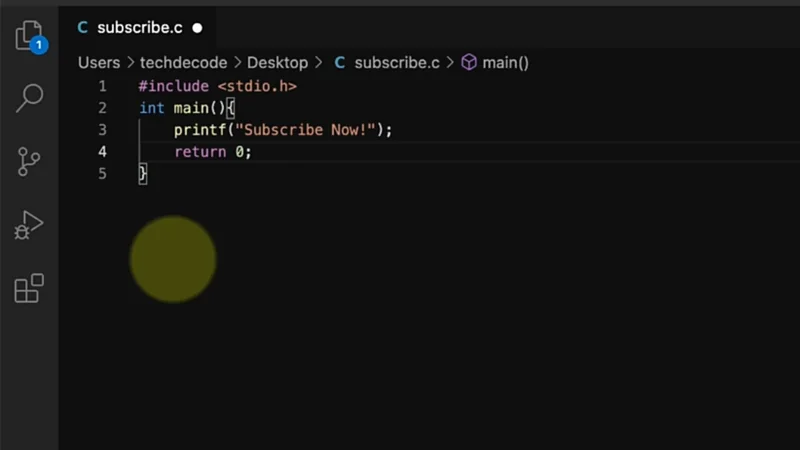Open the Users breadcrumb folder dropdown

(99, 62)
